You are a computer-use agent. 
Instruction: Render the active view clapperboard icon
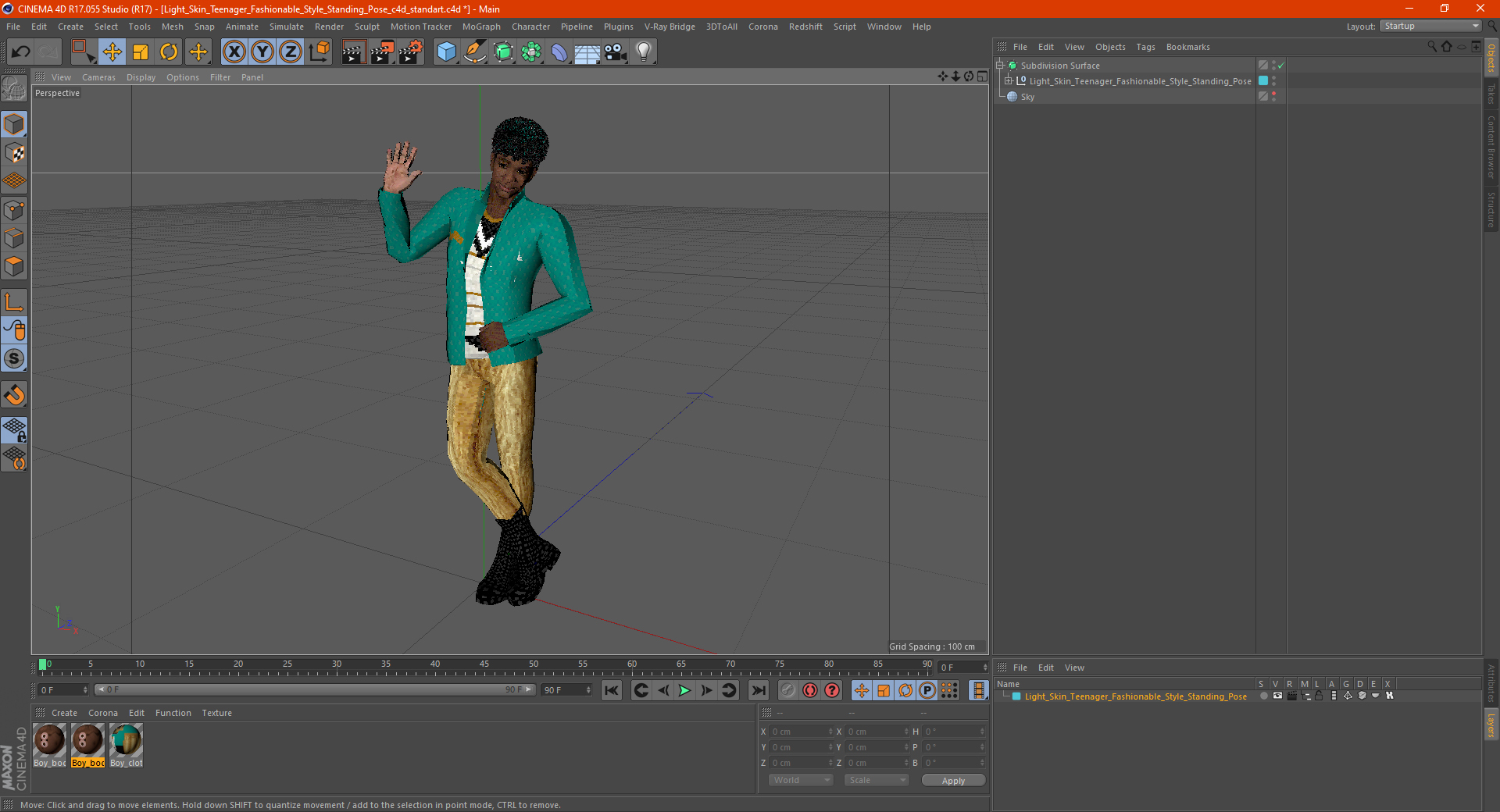pos(353,52)
